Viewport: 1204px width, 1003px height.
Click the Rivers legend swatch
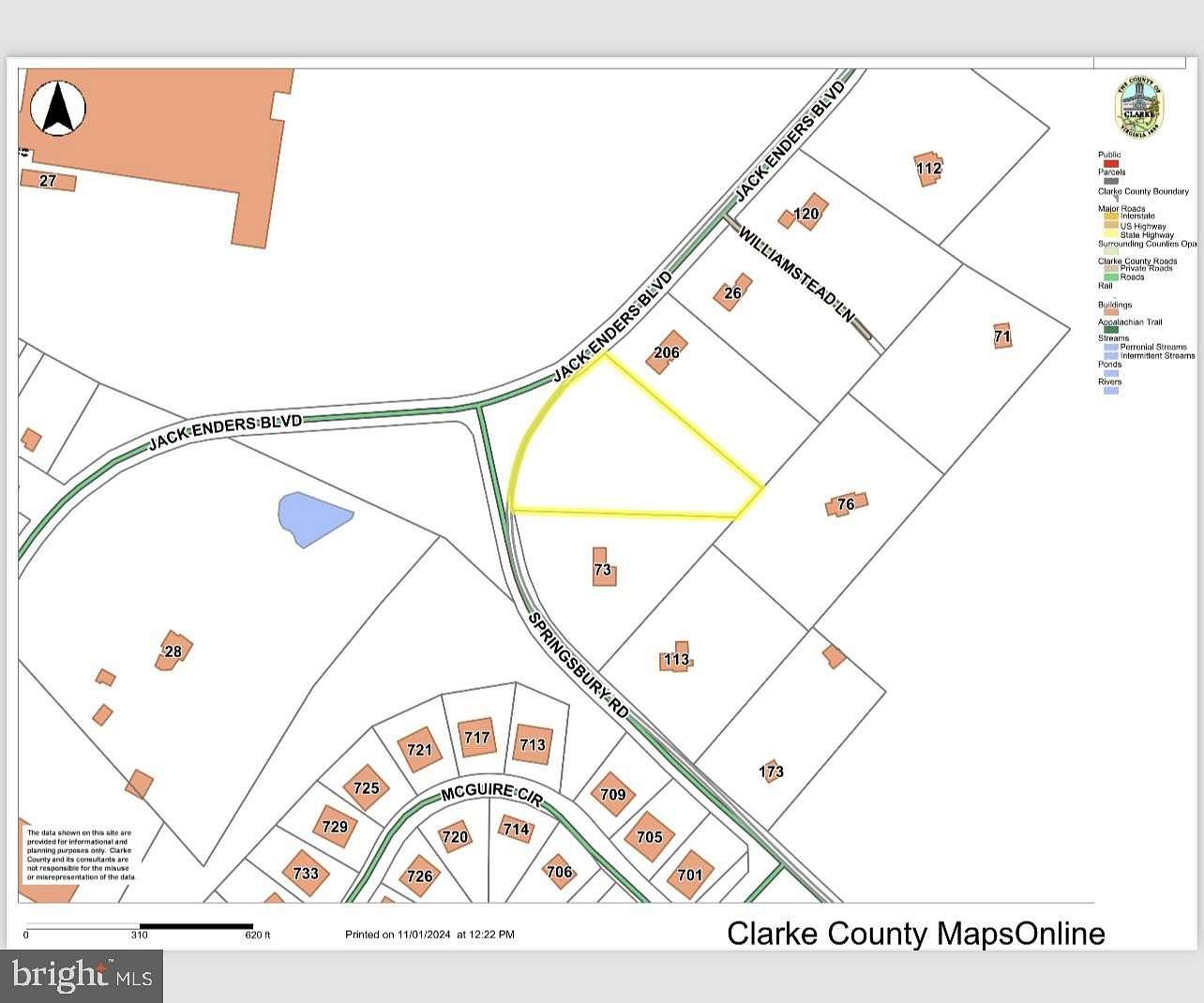tap(1111, 391)
